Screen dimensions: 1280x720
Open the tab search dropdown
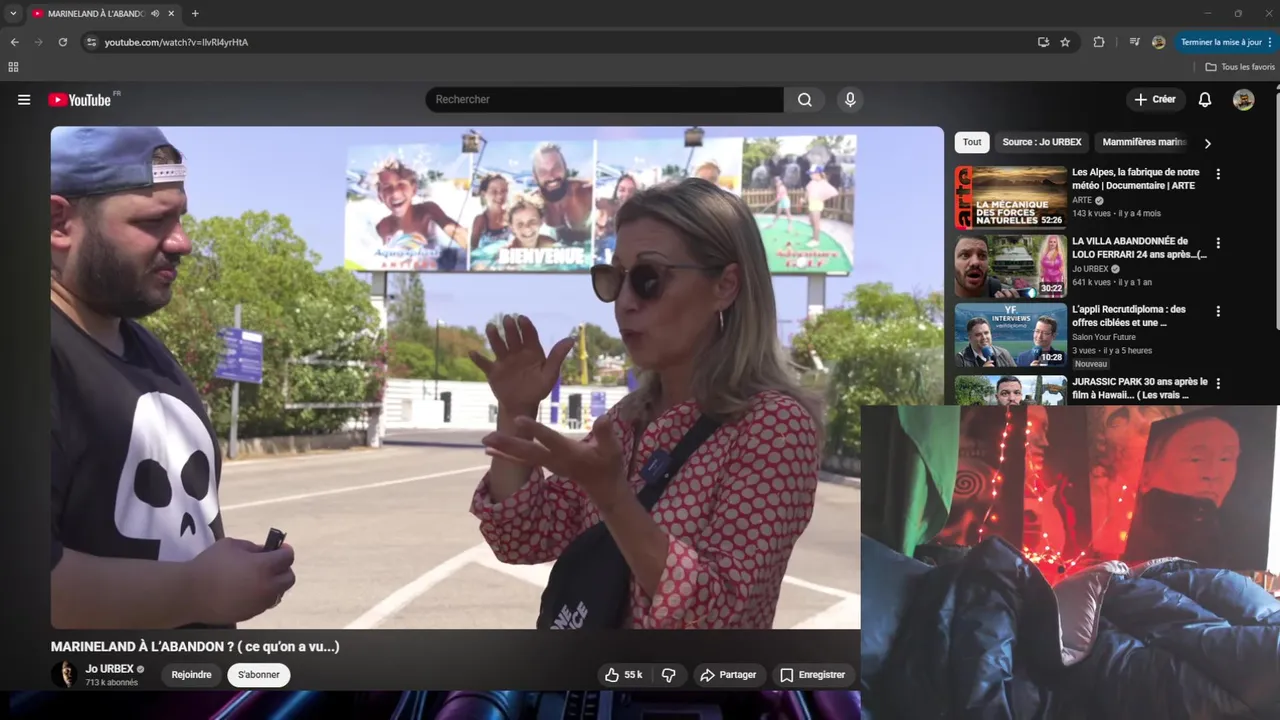click(13, 14)
